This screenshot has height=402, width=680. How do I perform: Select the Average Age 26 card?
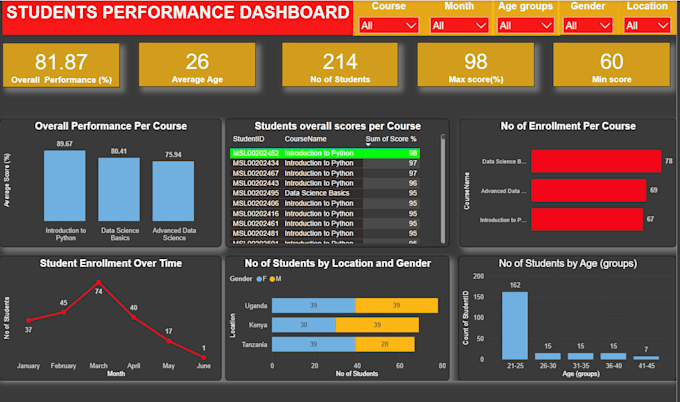[x=197, y=65]
